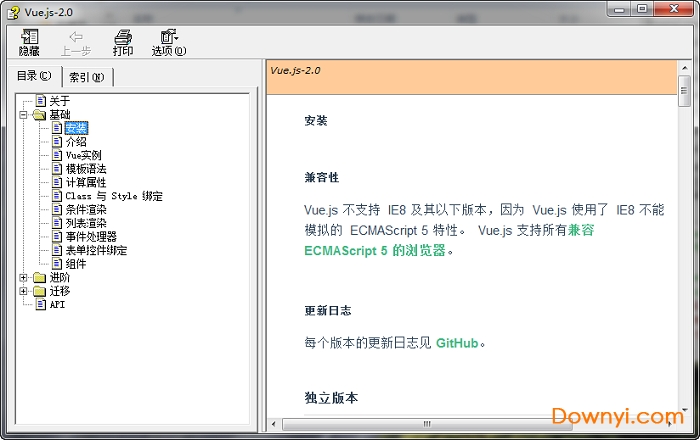Open the API topic page
Screen dimensions: 700x440
57,304
